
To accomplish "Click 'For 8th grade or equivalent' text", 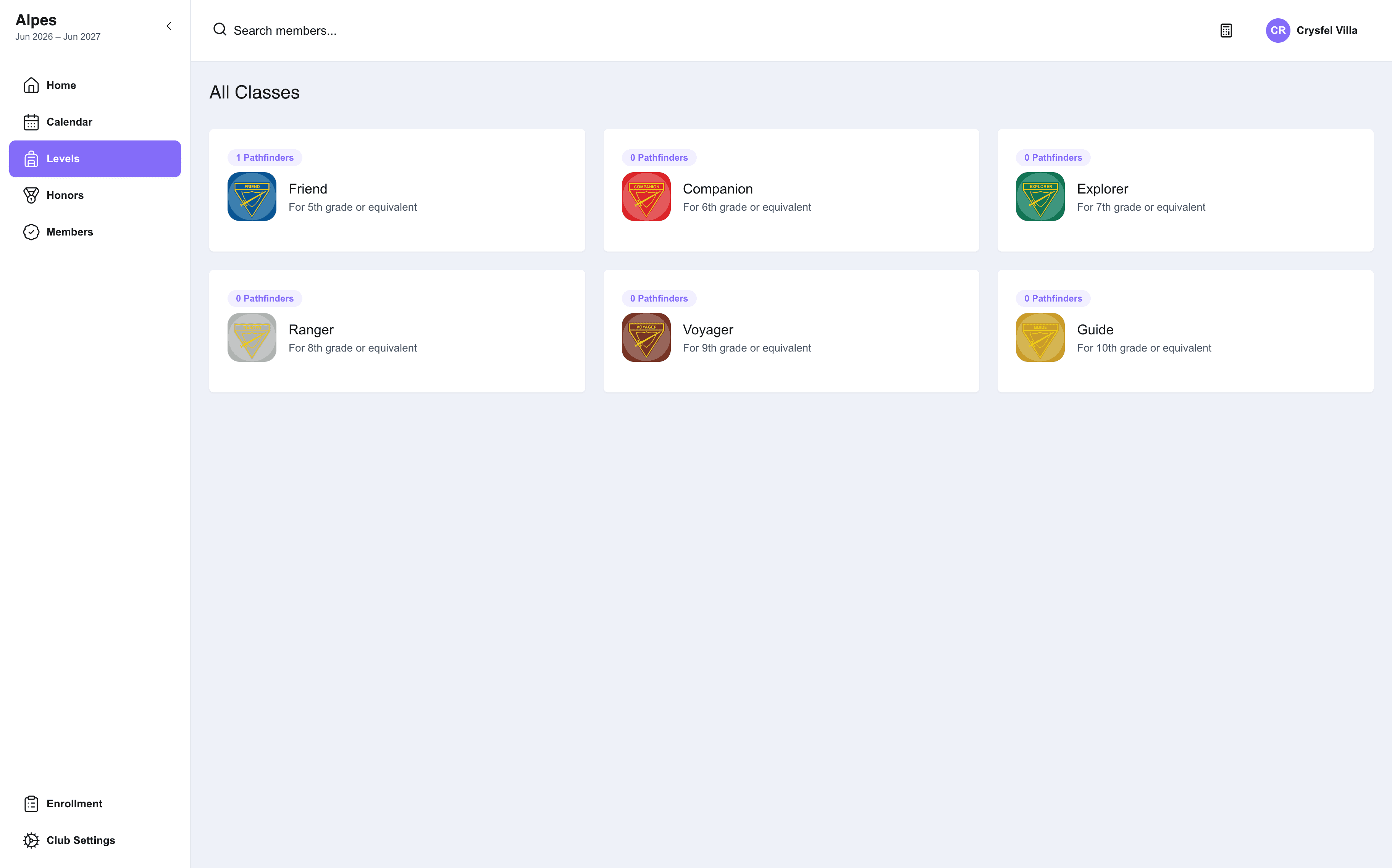I will click(352, 348).
